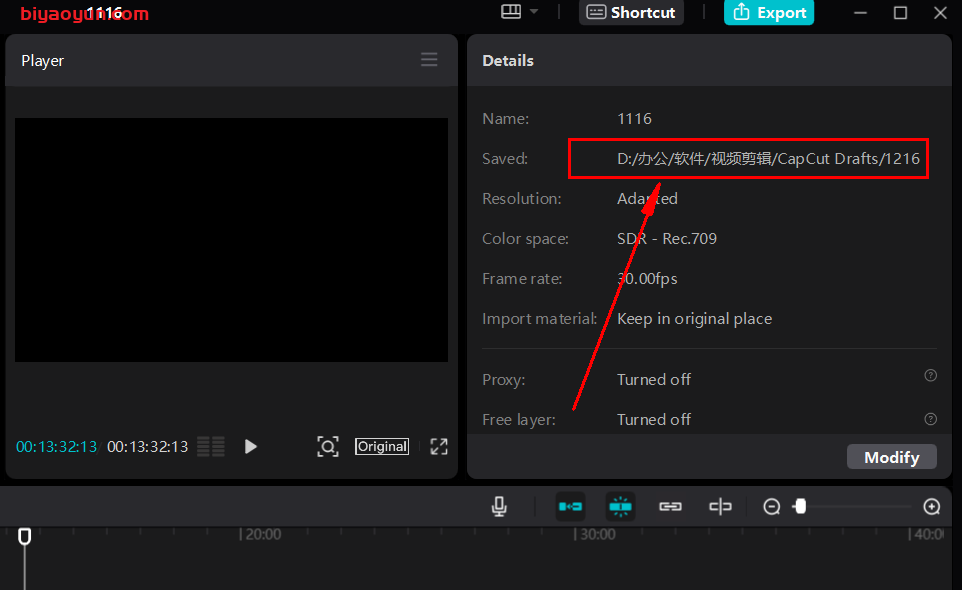
Task: Zoom out the timeline with minus icon
Action: point(771,507)
